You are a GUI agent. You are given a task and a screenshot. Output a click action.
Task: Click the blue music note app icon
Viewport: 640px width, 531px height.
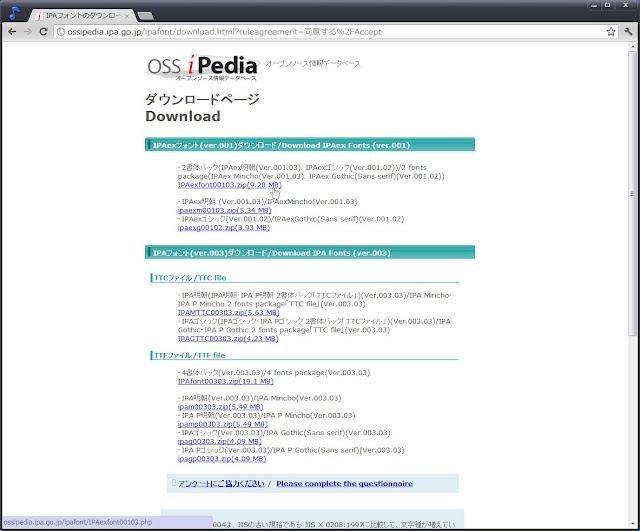pos(14,12)
